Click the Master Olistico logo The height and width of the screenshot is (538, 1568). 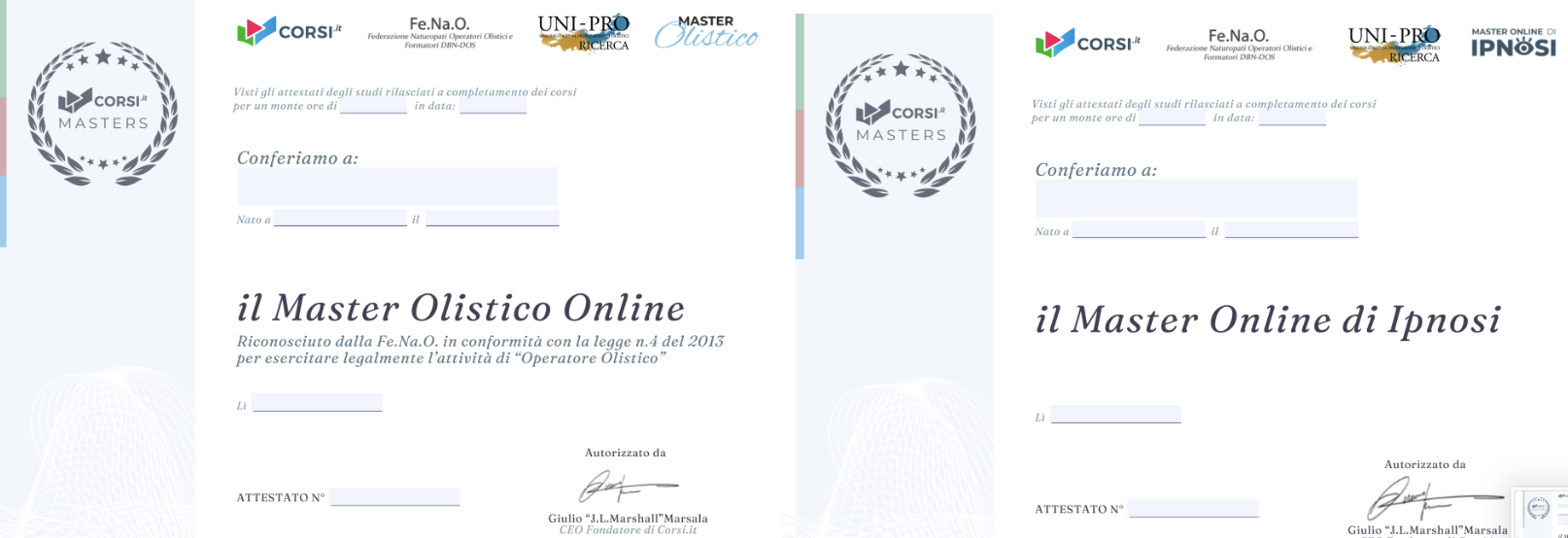(x=706, y=32)
